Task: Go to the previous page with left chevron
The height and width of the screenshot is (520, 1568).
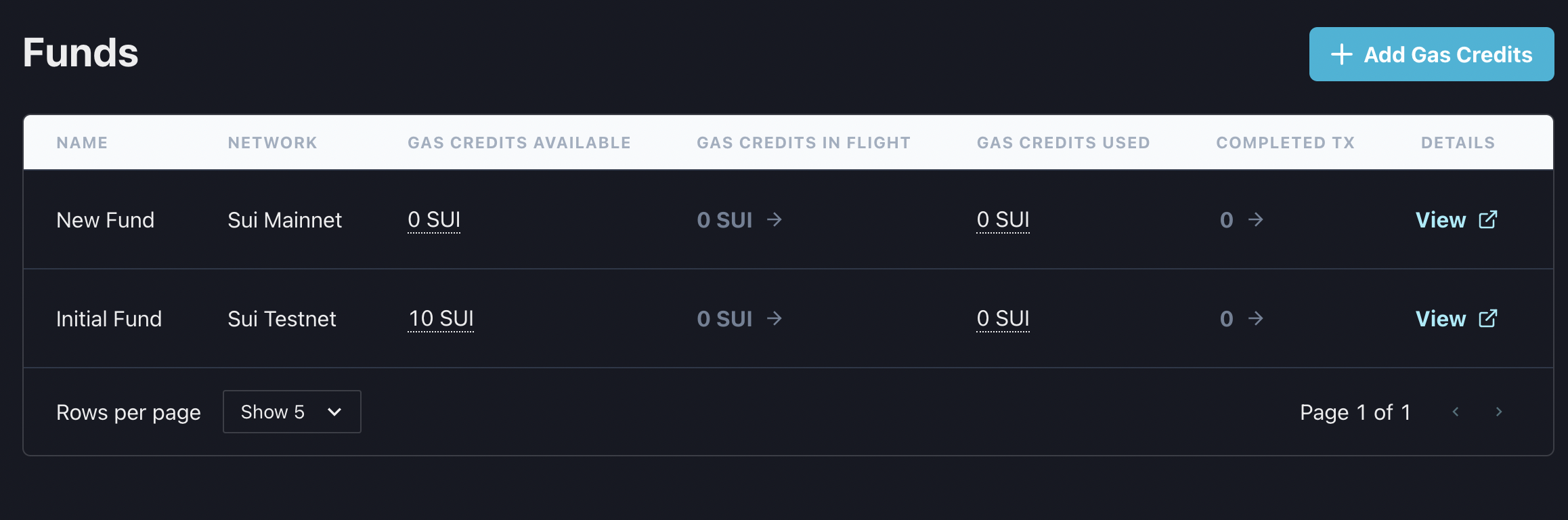Action: pyautogui.click(x=1456, y=412)
